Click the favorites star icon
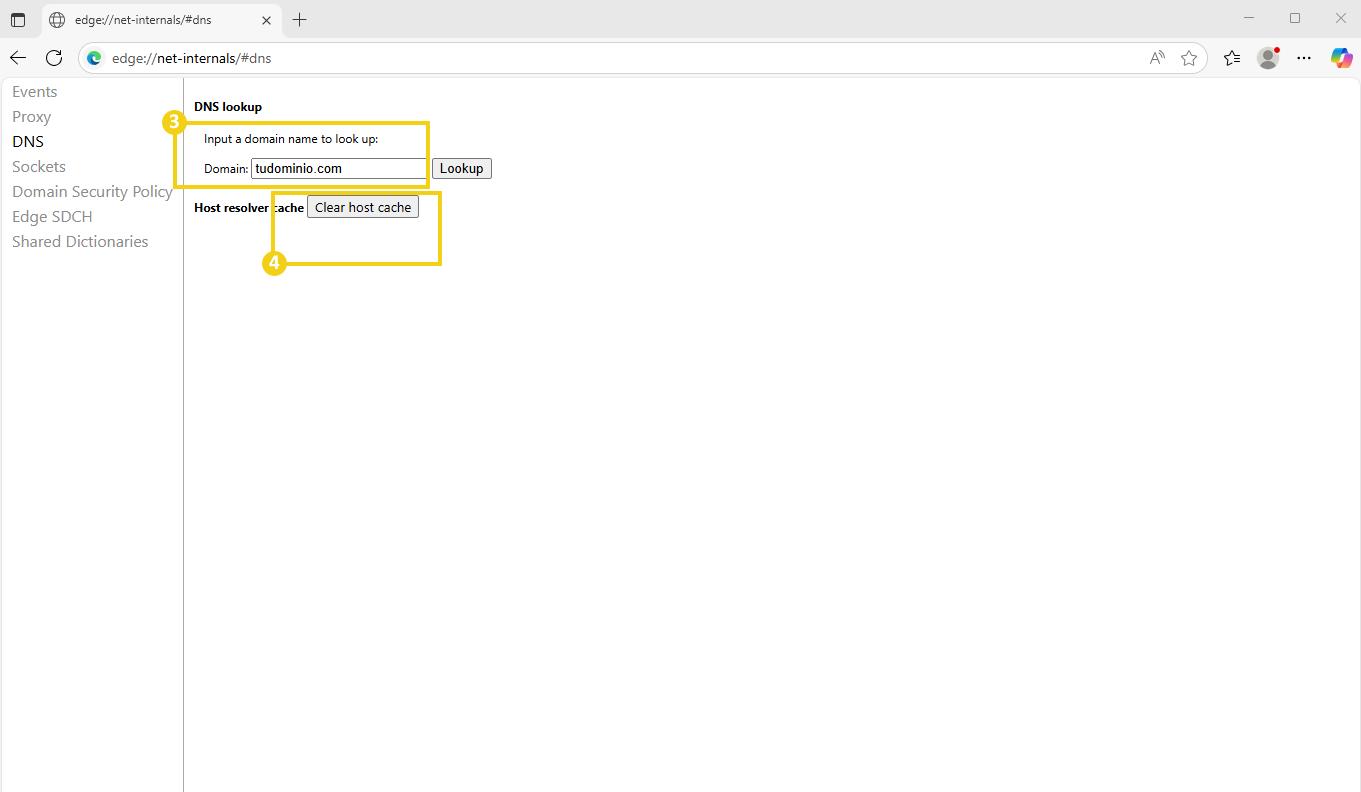 click(1189, 58)
